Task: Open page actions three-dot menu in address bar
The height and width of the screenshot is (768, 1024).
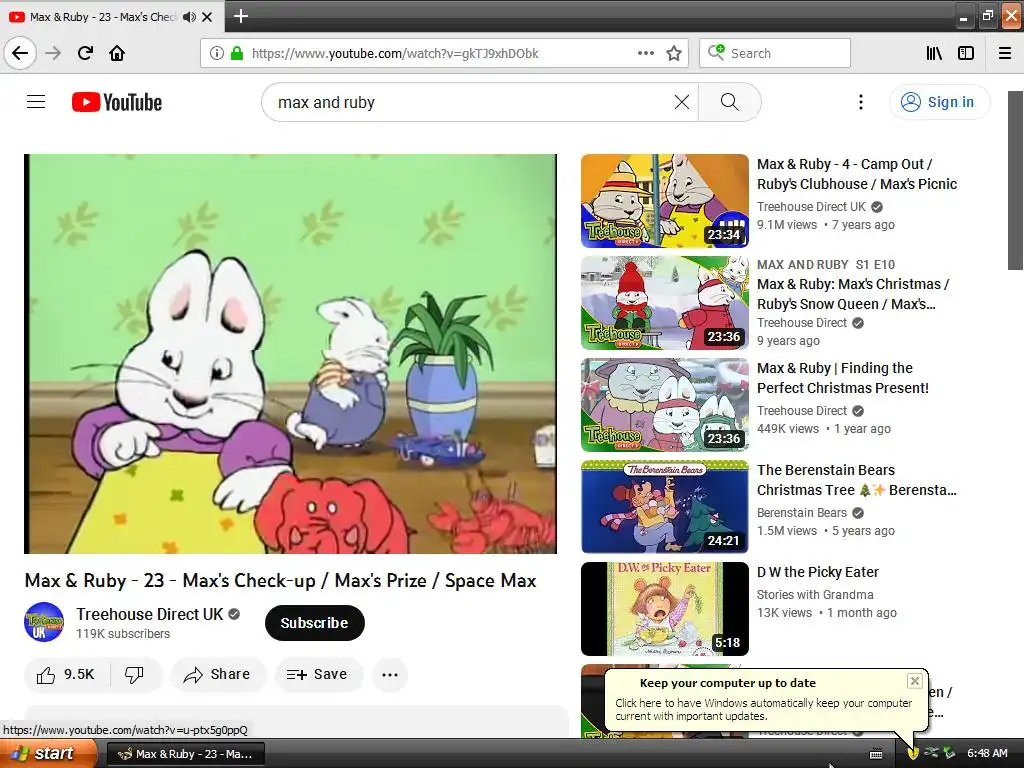Action: (645, 53)
